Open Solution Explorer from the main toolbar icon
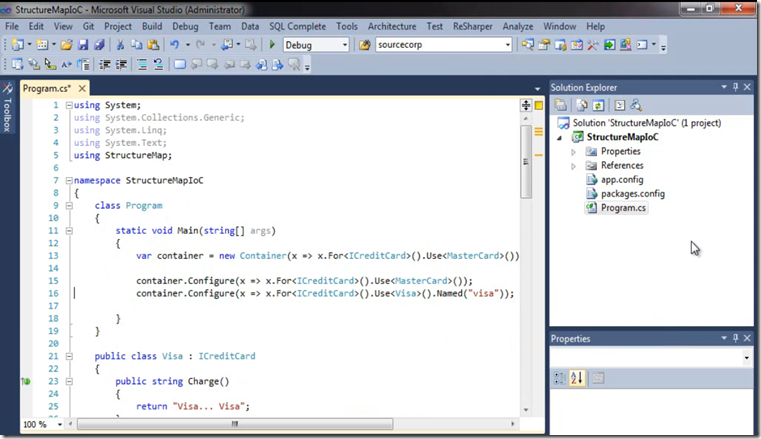The image size is (761, 439). point(528,45)
